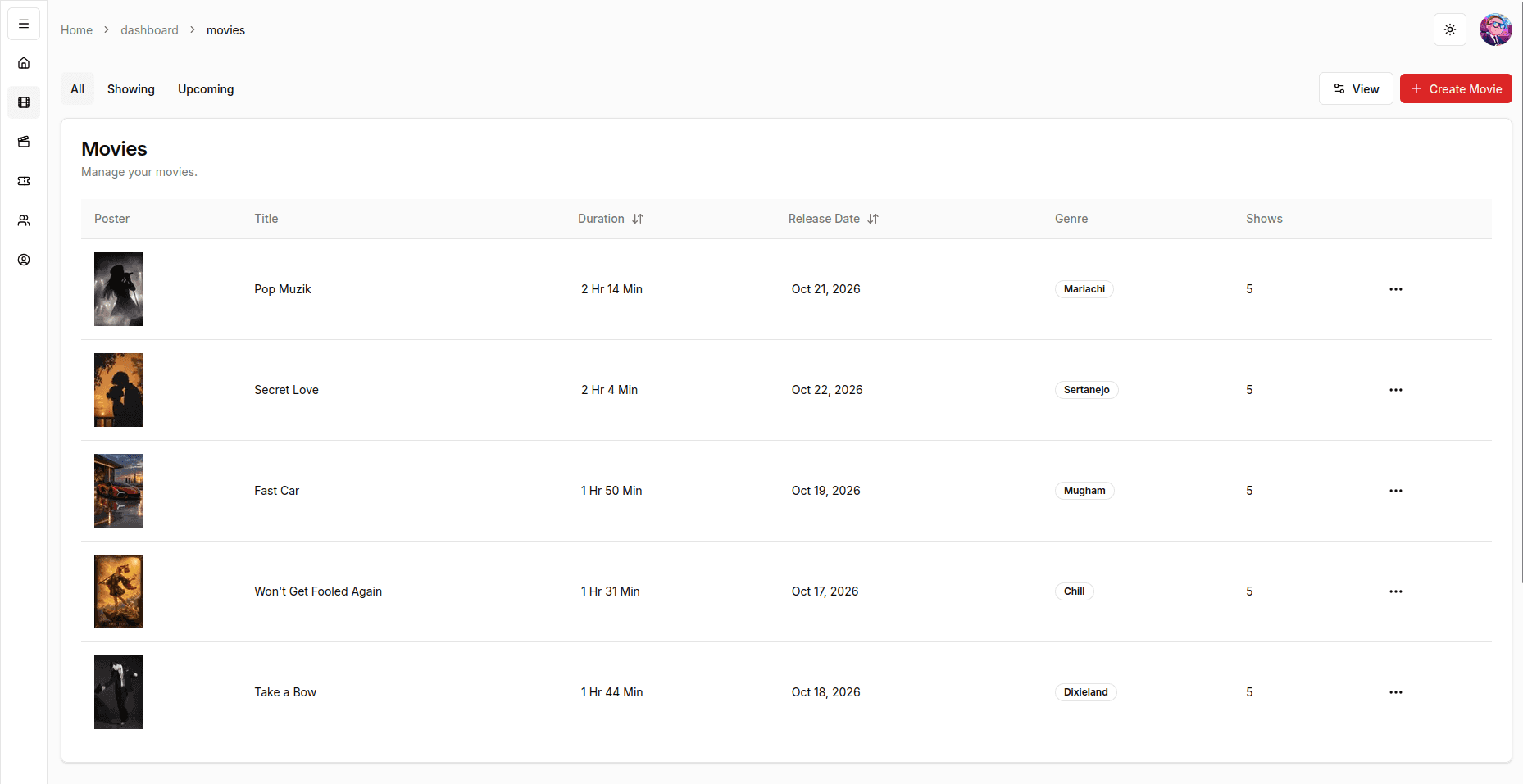Open actions menu for Take a Bow
This screenshot has height=784, width=1523.
[x=1396, y=692]
